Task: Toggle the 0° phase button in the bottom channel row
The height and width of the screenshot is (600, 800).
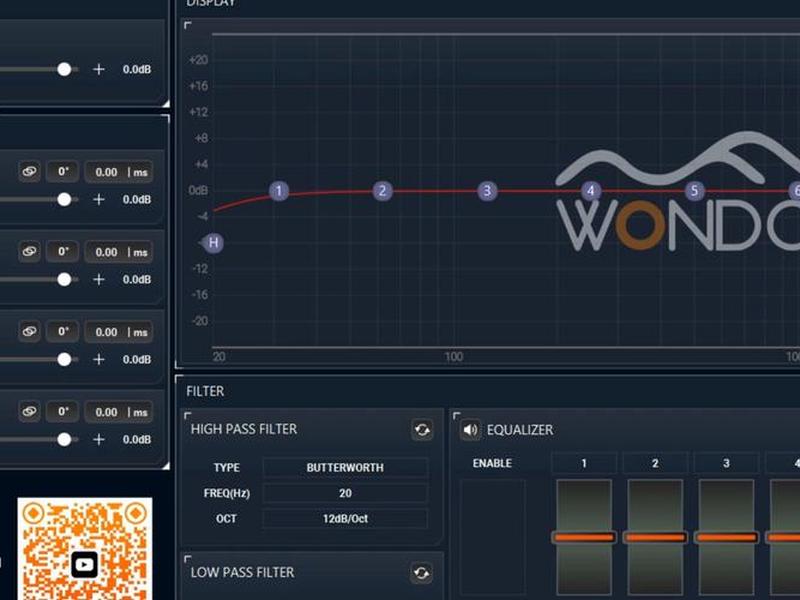Action: click(63, 411)
